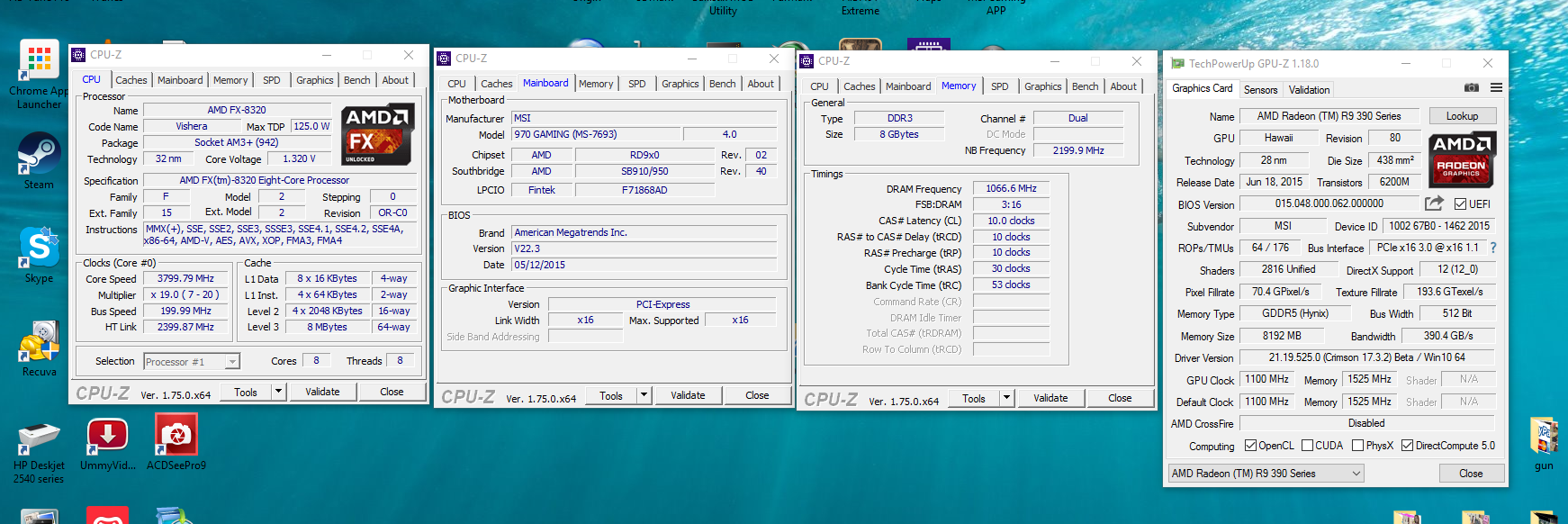The width and height of the screenshot is (1568, 524).
Task: Click Validate in the CPU-Z Mainboard window
Action: tap(688, 395)
